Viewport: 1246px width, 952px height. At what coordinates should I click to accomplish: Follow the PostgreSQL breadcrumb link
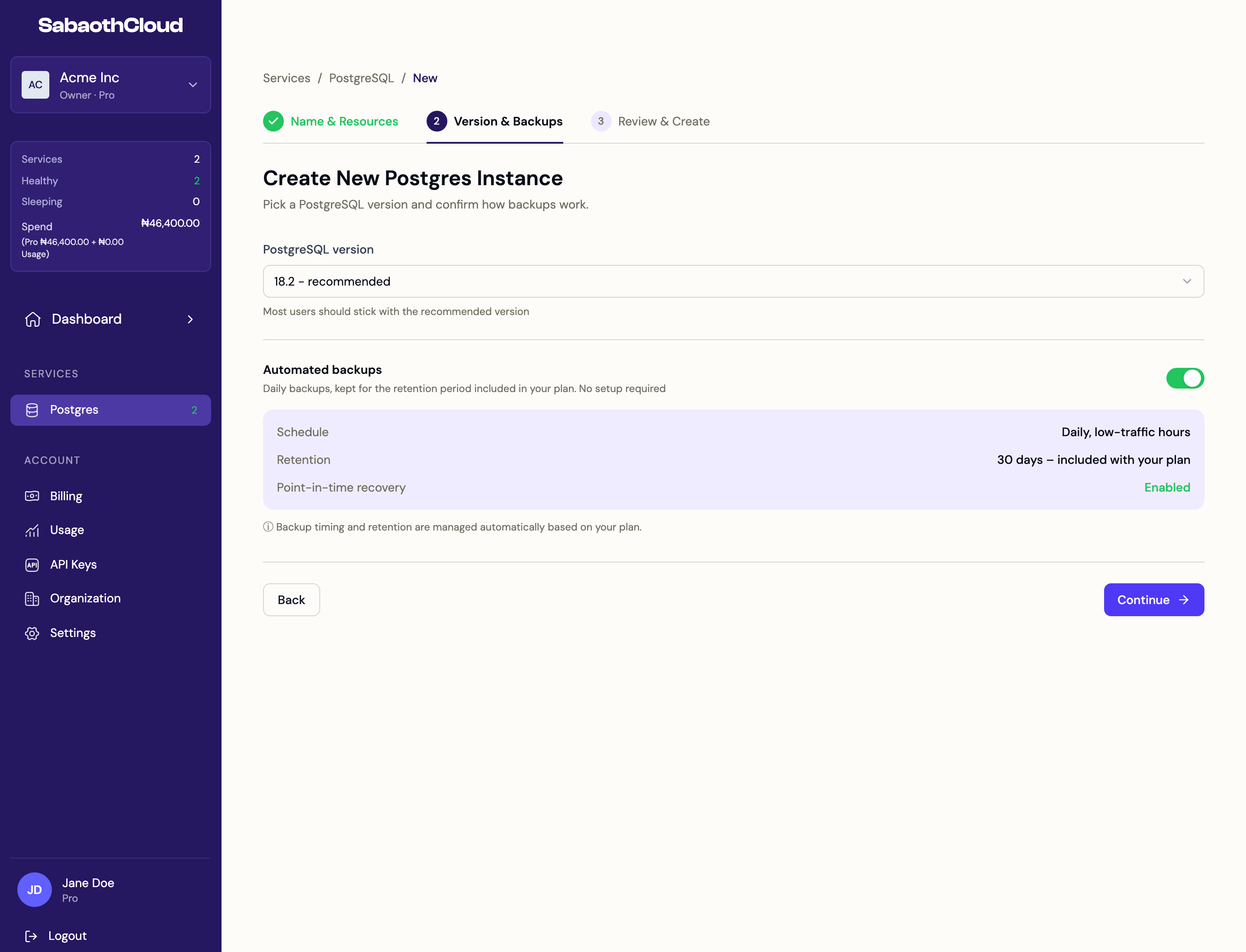click(362, 78)
